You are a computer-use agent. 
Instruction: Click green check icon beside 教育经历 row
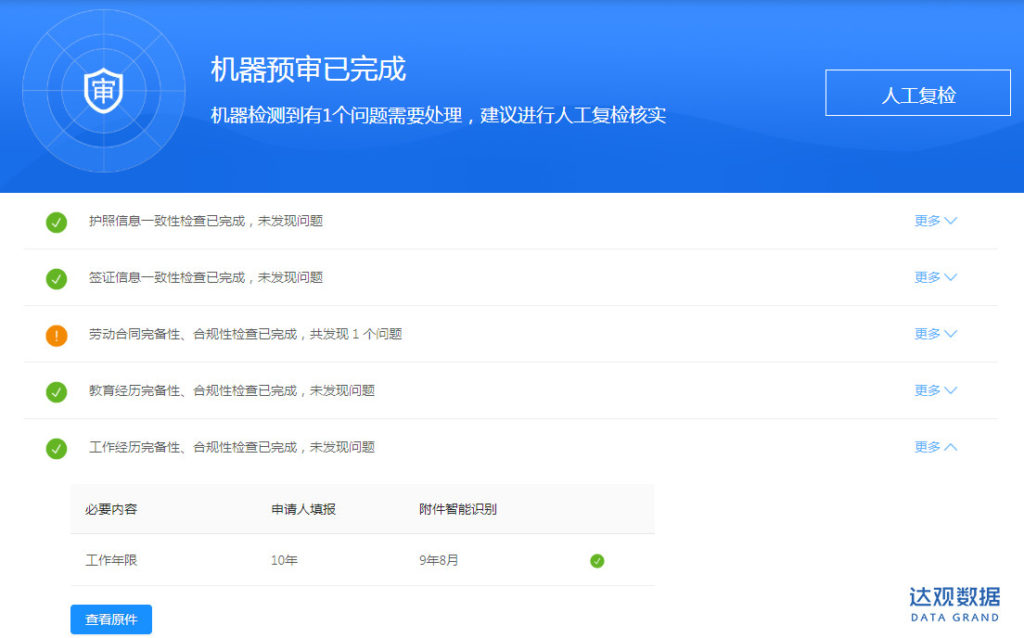coord(56,391)
